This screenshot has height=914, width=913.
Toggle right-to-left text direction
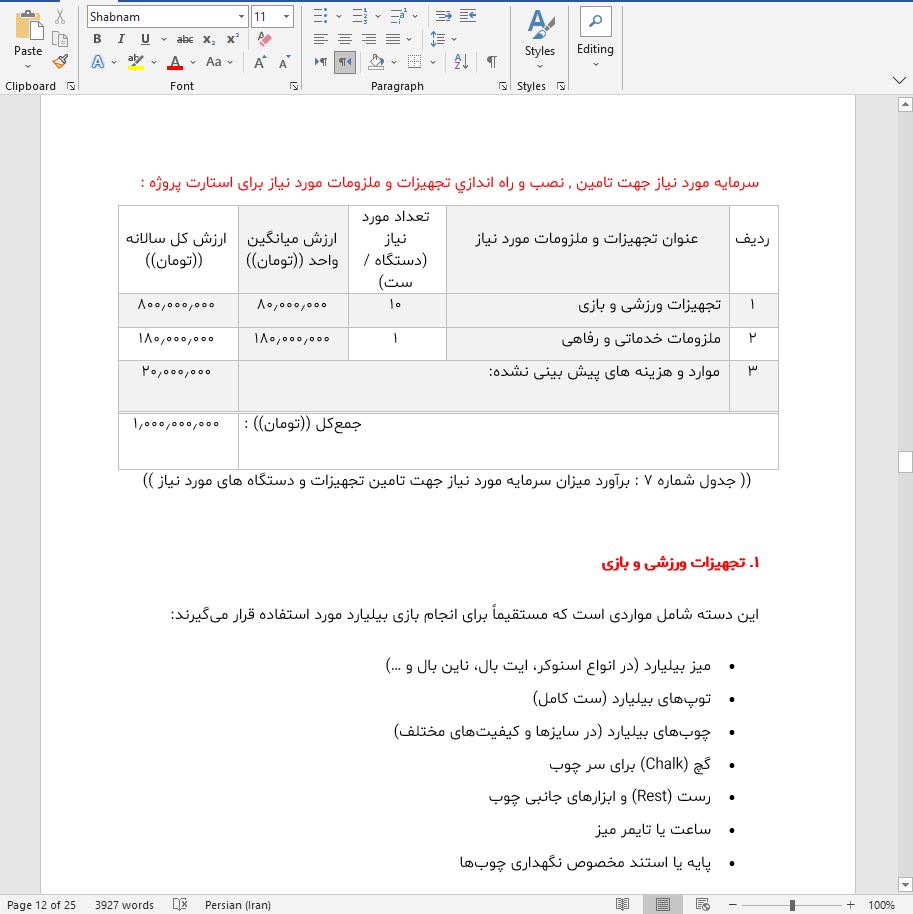346,61
